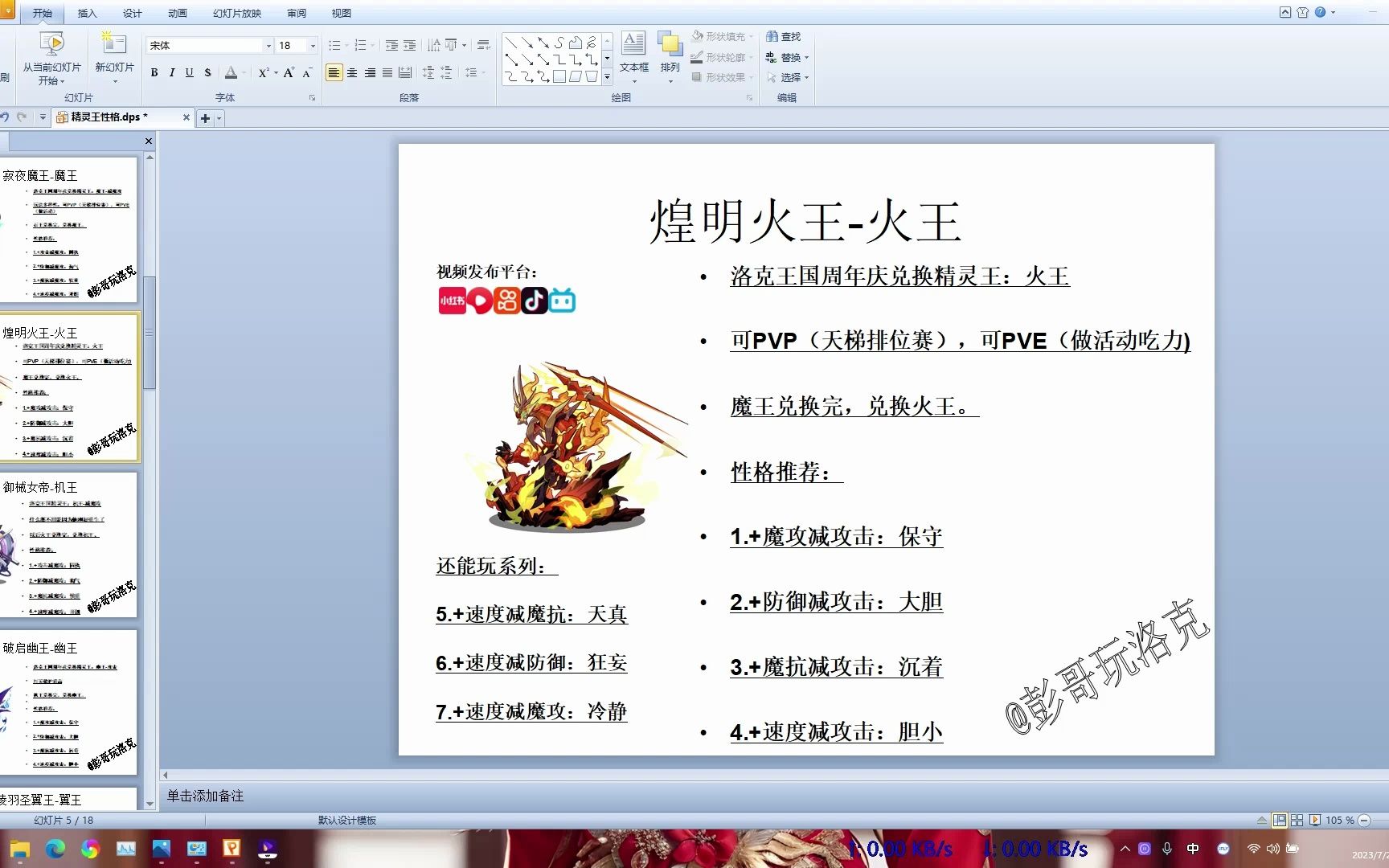Select the scribble shape tool

pos(592,43)
